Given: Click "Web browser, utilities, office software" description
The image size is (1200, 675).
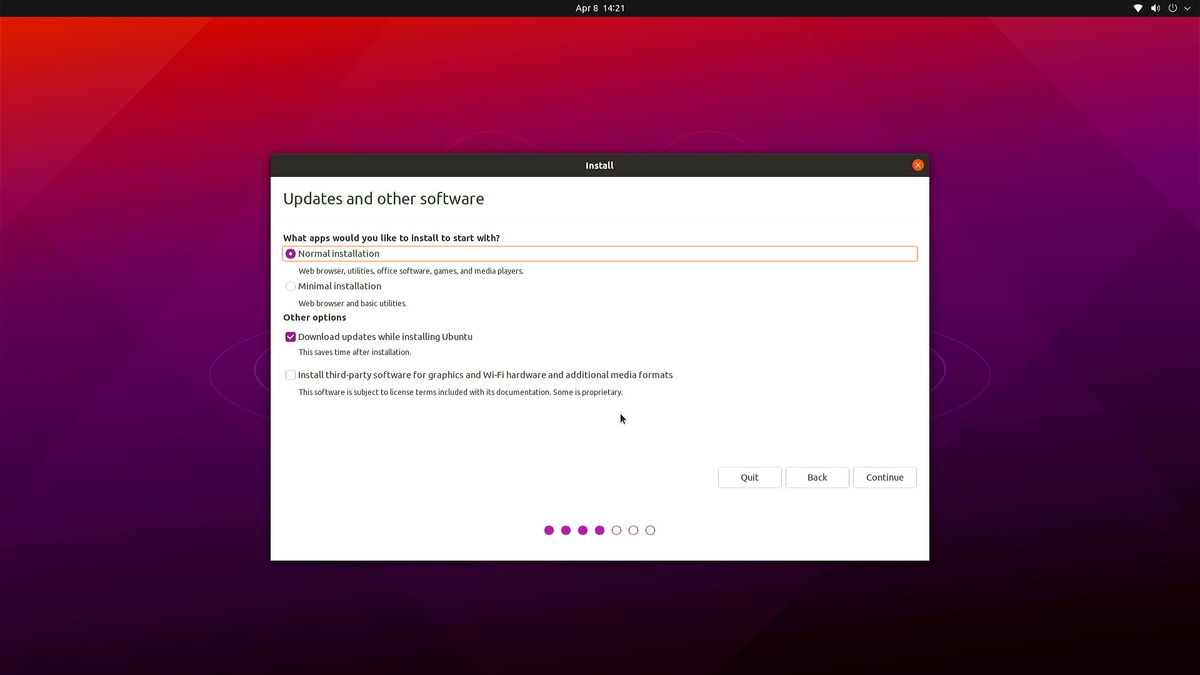Looking at the screenshot, I should [x=411, y=271].
